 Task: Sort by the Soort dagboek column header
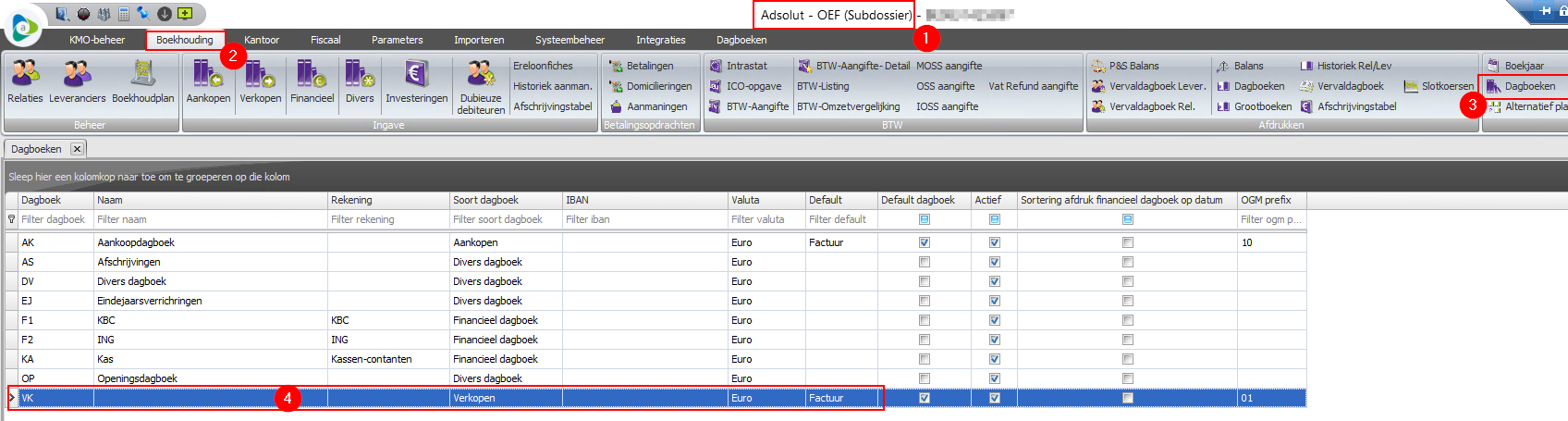tap(506, 200)
